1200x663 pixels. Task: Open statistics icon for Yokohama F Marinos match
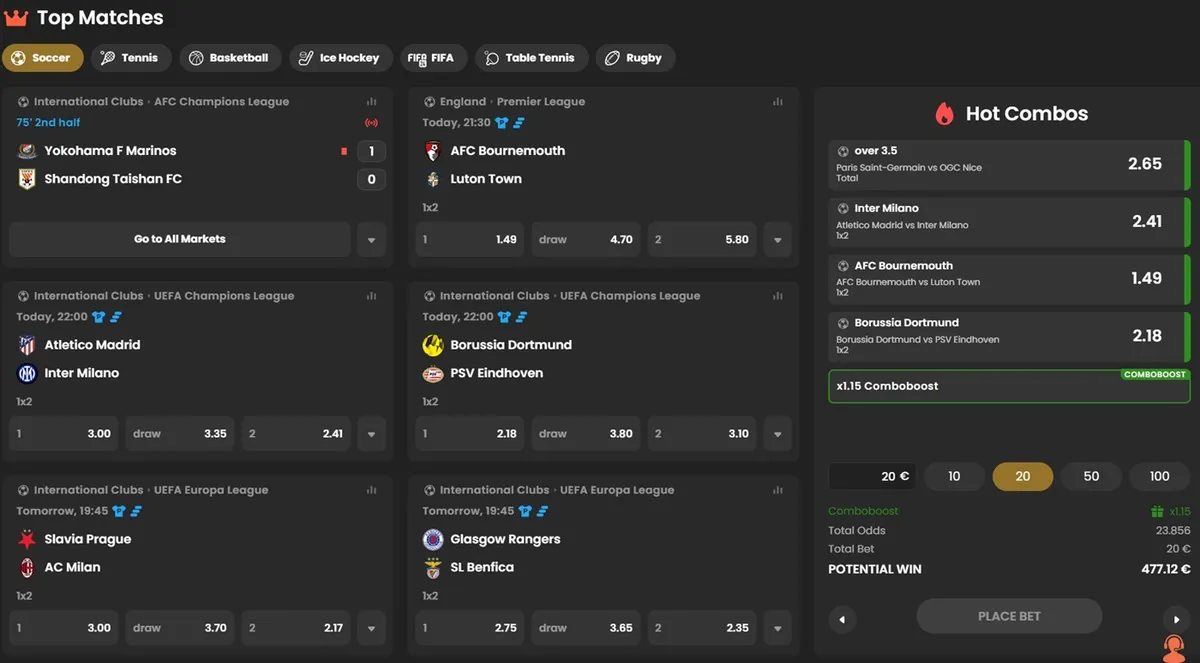coord(372,102)
